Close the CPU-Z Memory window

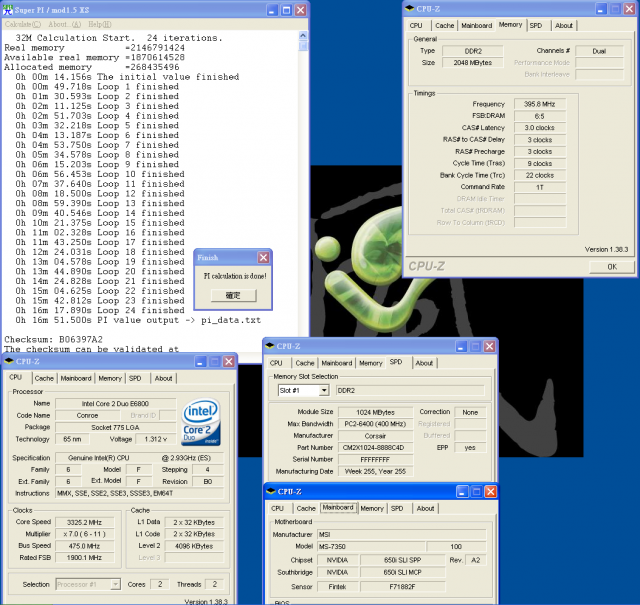[629, 9]
